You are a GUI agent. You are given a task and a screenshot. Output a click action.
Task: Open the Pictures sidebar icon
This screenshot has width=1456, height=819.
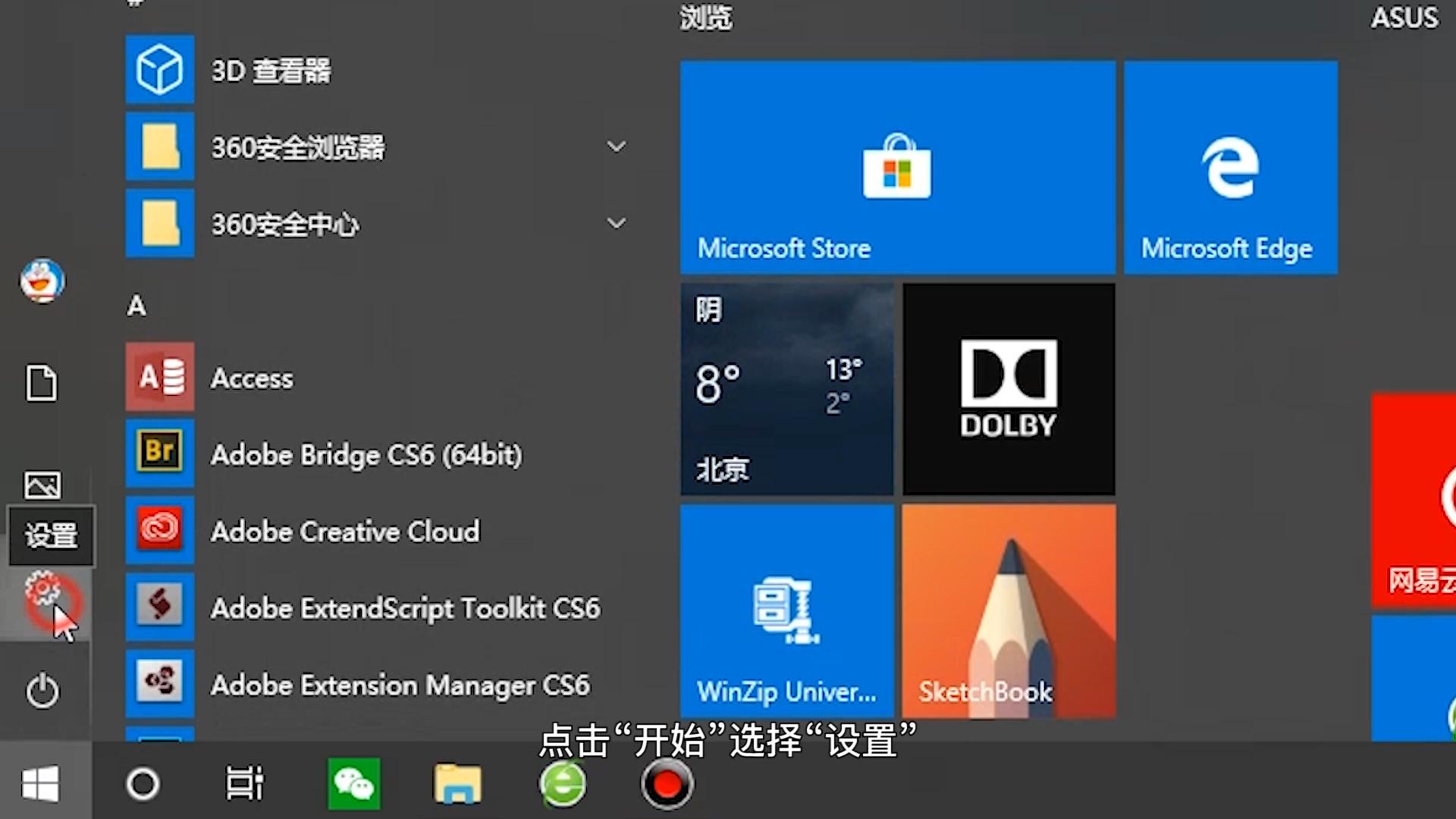click(x=42, y=485)
